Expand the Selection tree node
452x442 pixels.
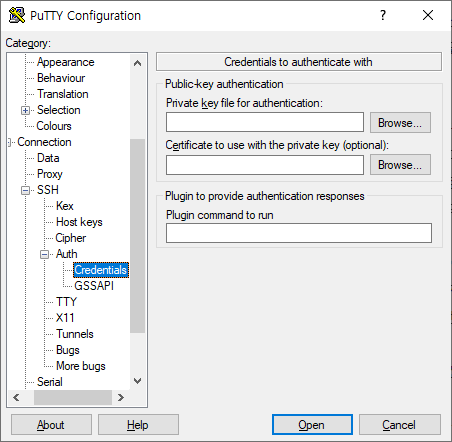pyautogui.click(x=25, y=110)
